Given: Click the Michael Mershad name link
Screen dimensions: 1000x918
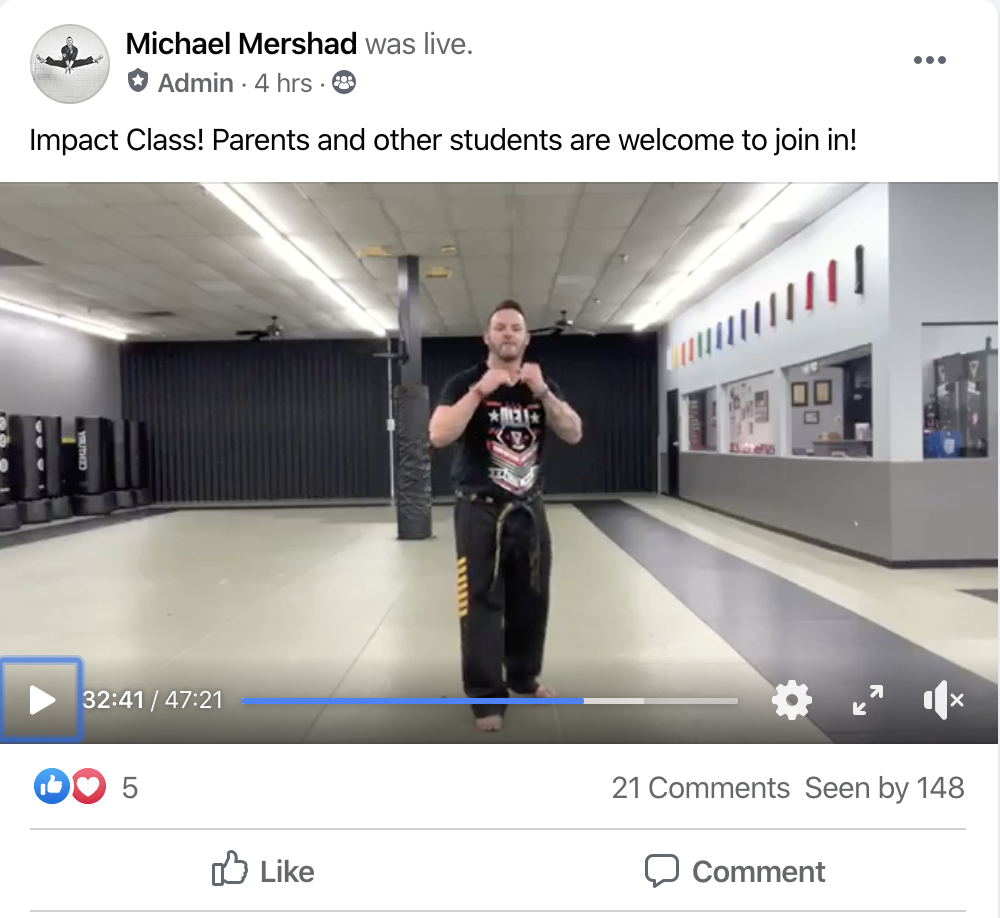Looking at the screenshot, I should [241, 44].
